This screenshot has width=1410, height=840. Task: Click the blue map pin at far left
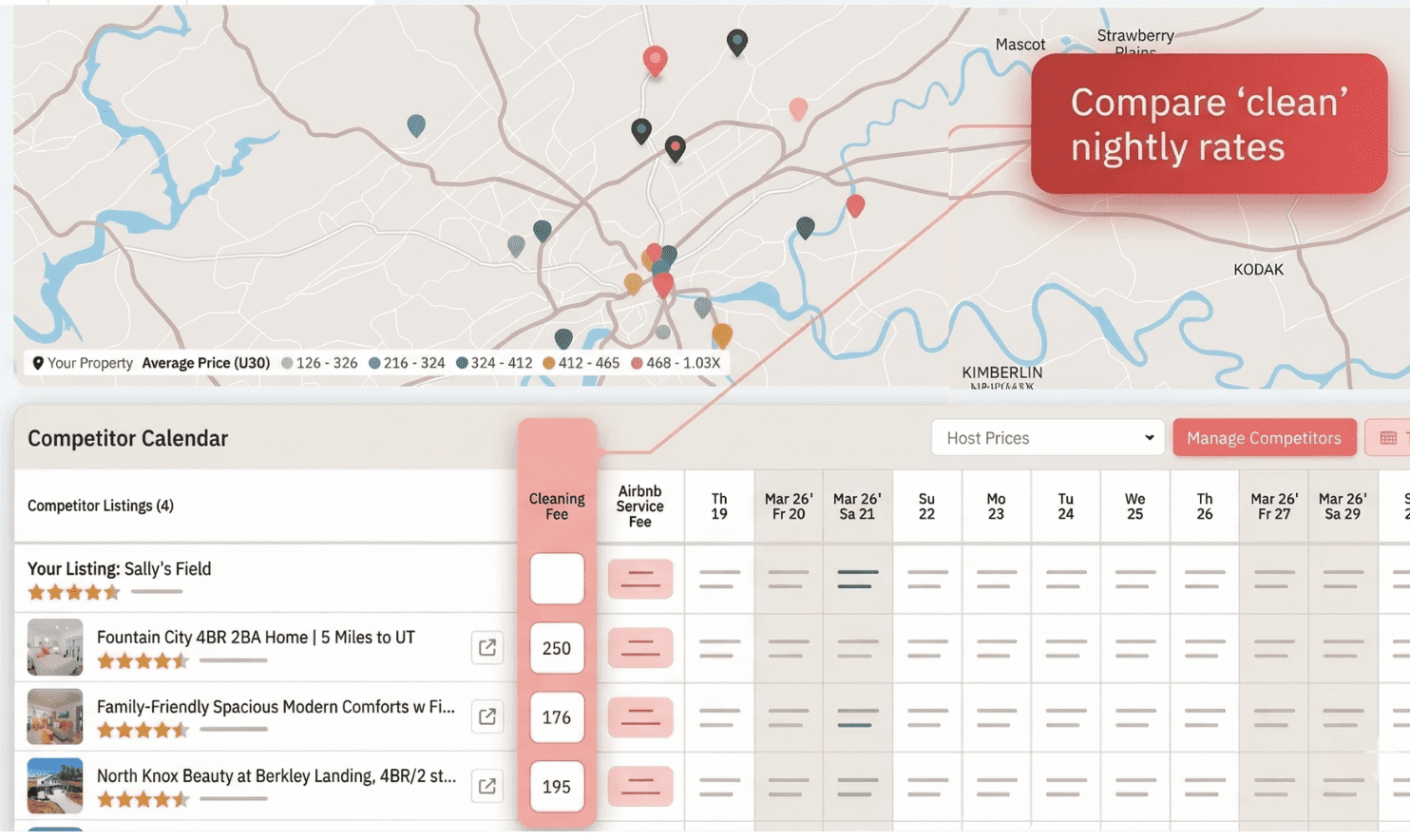point(416,124)
